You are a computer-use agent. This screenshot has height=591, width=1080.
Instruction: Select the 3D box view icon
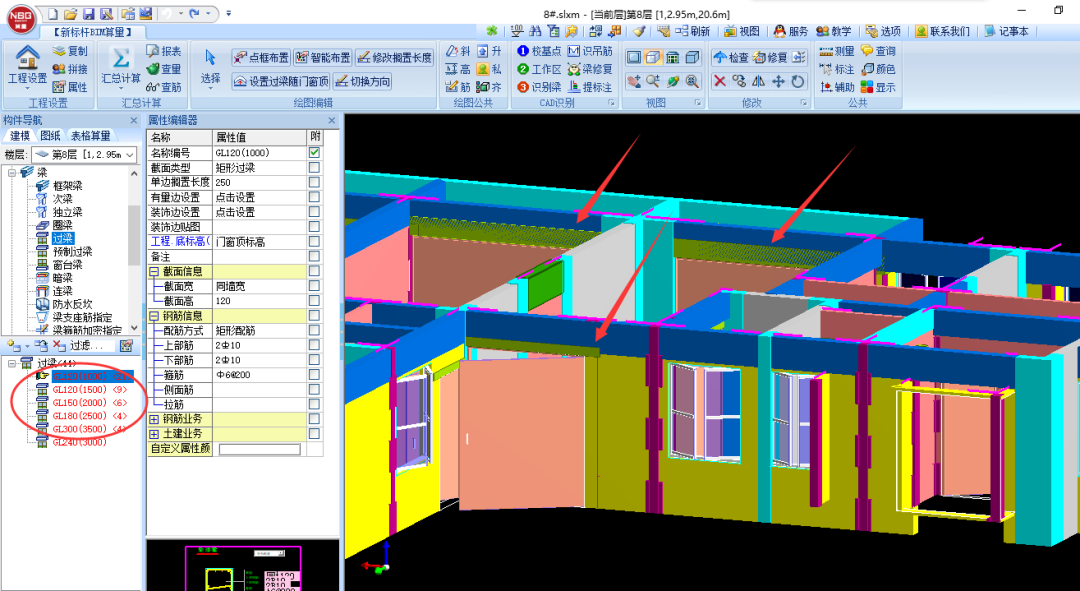point(653,57)
